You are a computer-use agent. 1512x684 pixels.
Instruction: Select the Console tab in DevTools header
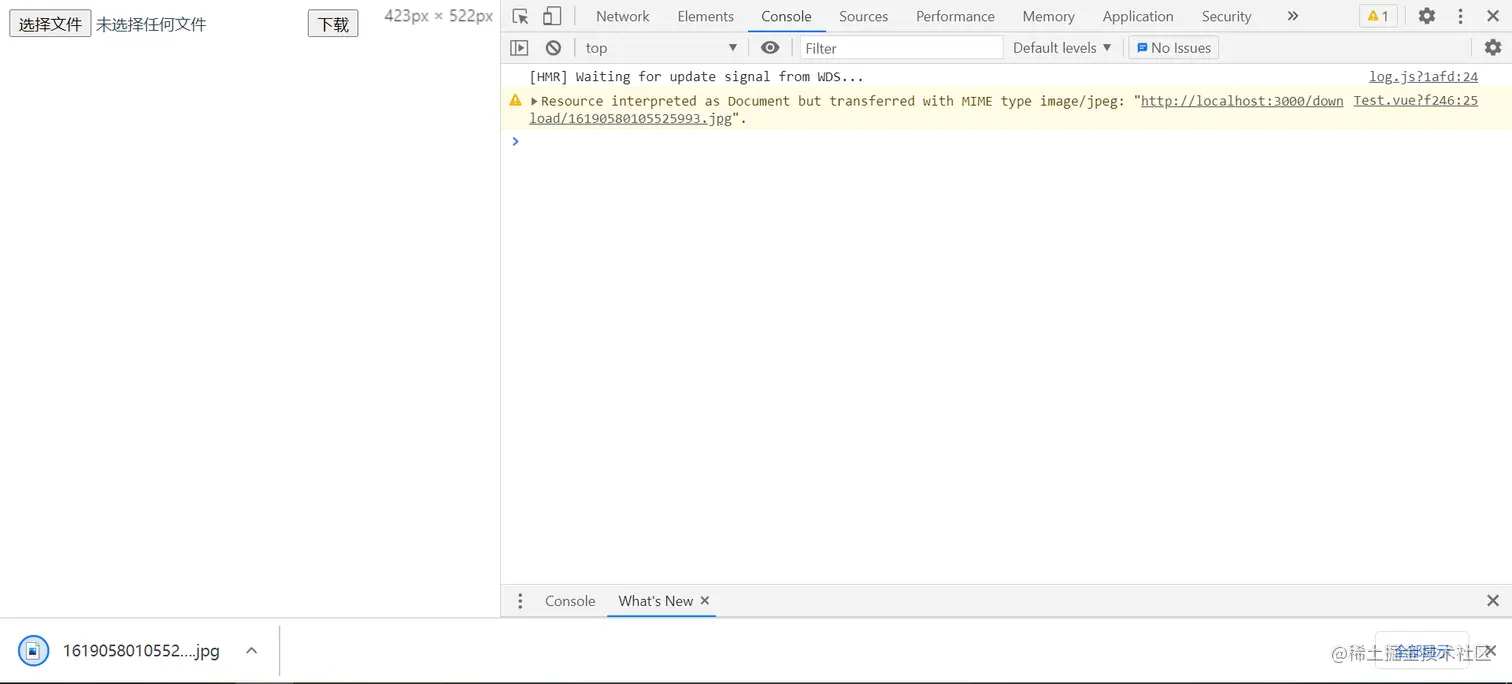click(786, 16)
